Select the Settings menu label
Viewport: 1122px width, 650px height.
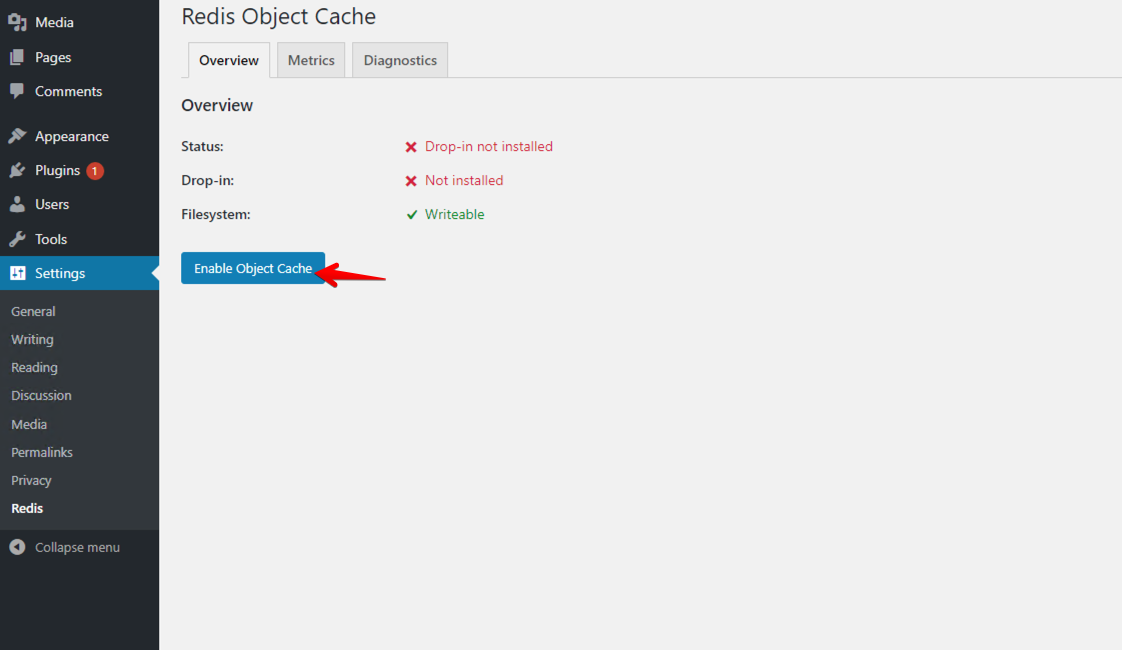coord(60,273)
